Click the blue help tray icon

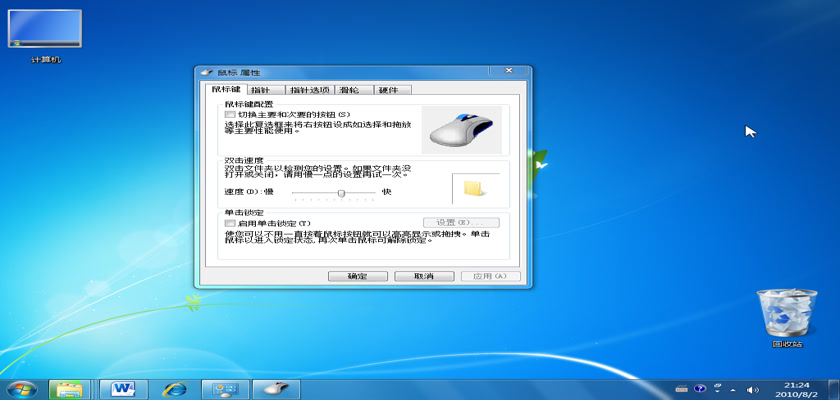click(x=701, y=388)
